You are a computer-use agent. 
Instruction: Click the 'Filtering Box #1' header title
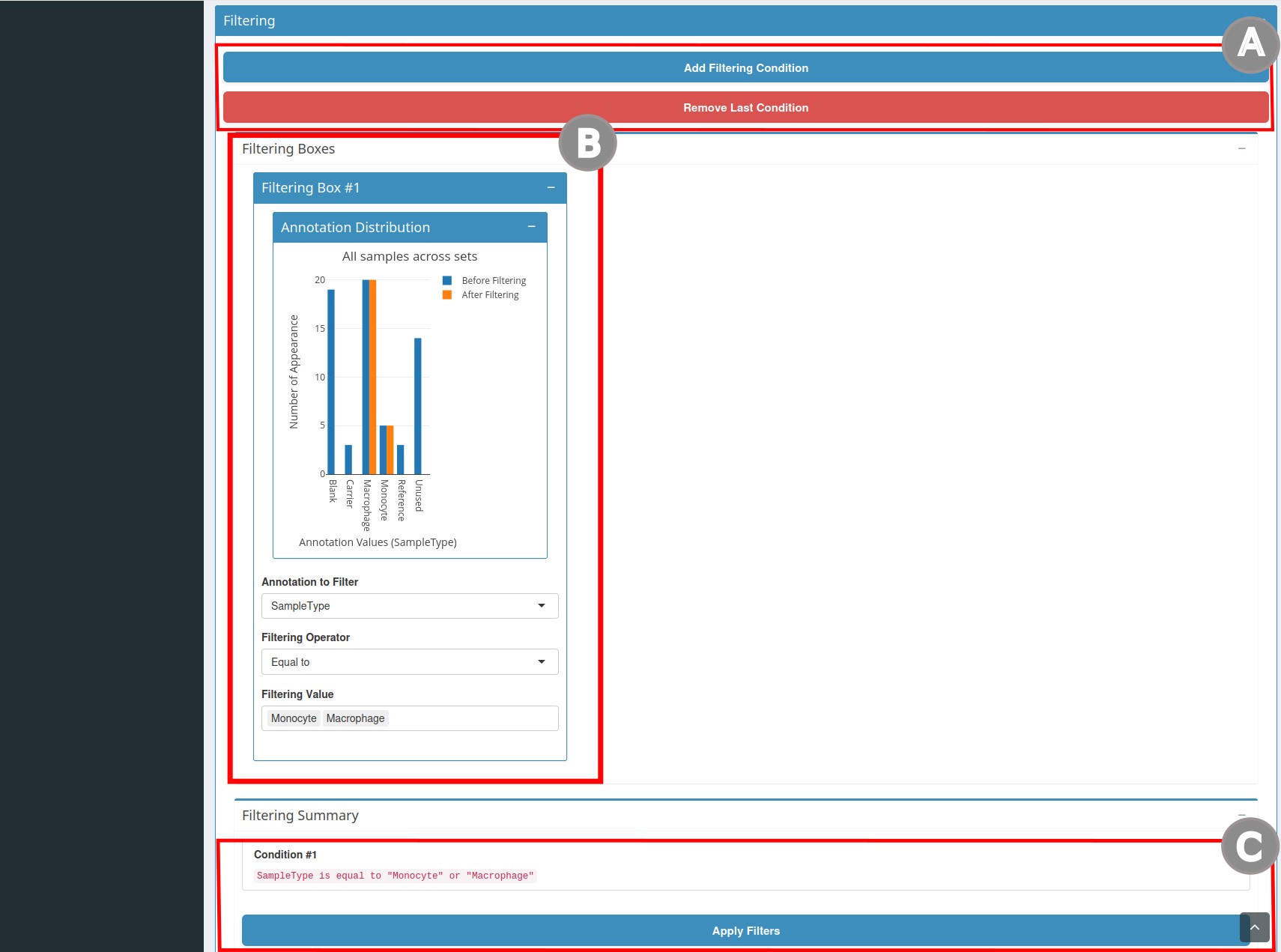click(310, 187)
